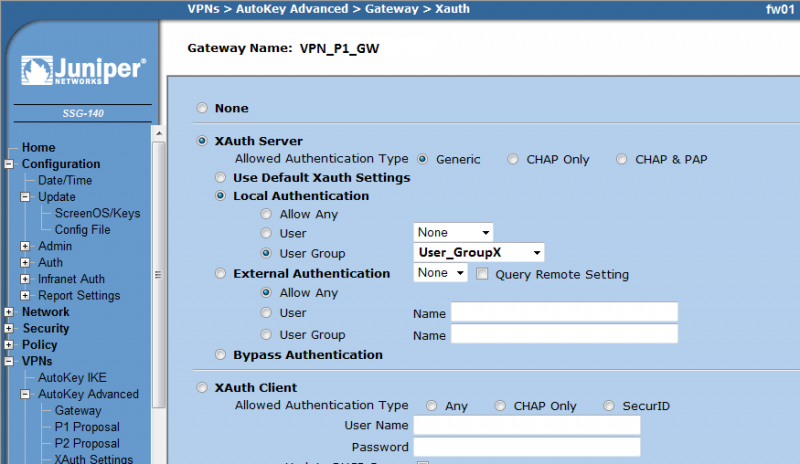Select External Authentication option
Image resolution: width=800 pixels, height=464 pixels.
pos(220,274)
